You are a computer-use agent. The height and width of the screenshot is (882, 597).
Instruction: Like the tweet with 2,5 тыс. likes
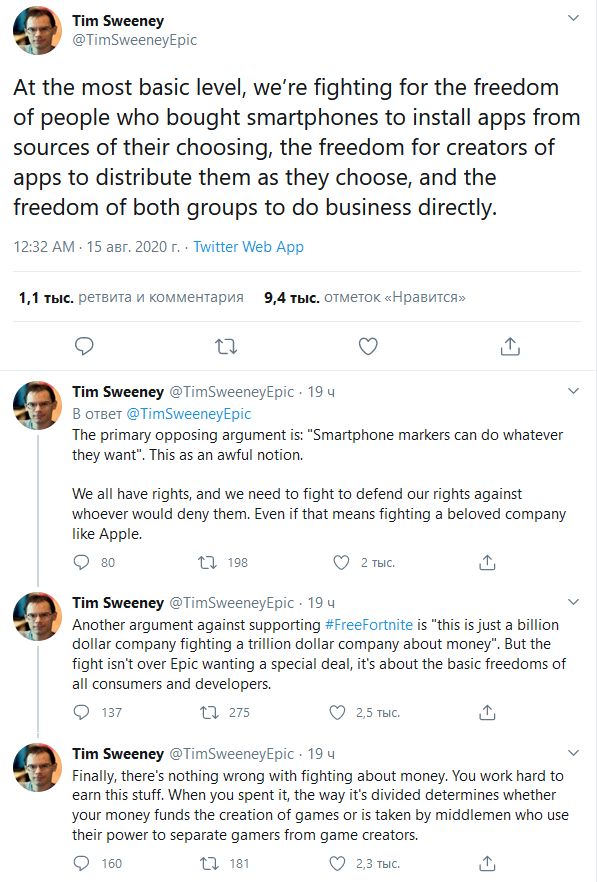coord(337,712)
